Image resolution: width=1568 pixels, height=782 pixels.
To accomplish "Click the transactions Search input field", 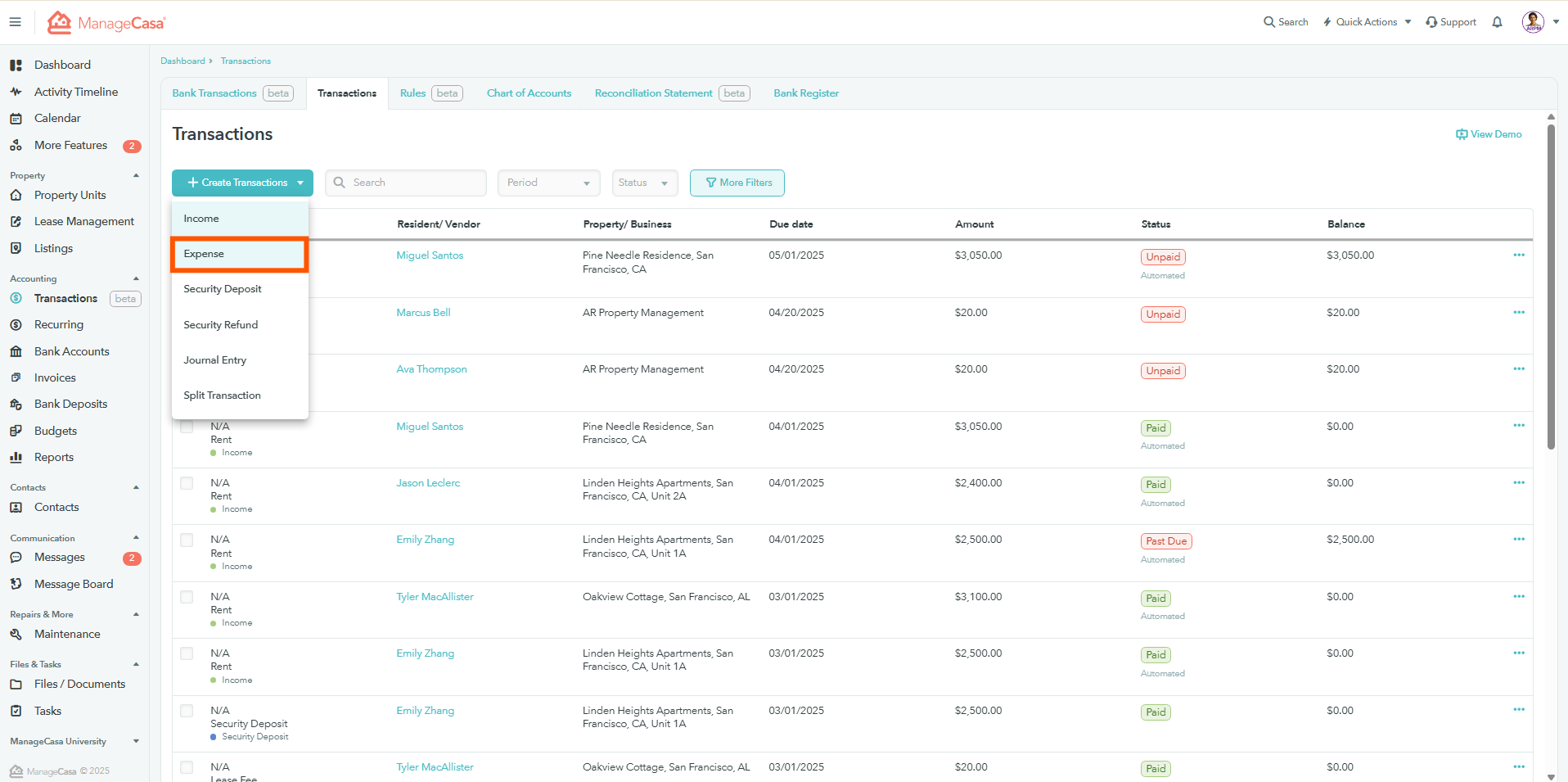I will tap(406, 183).
